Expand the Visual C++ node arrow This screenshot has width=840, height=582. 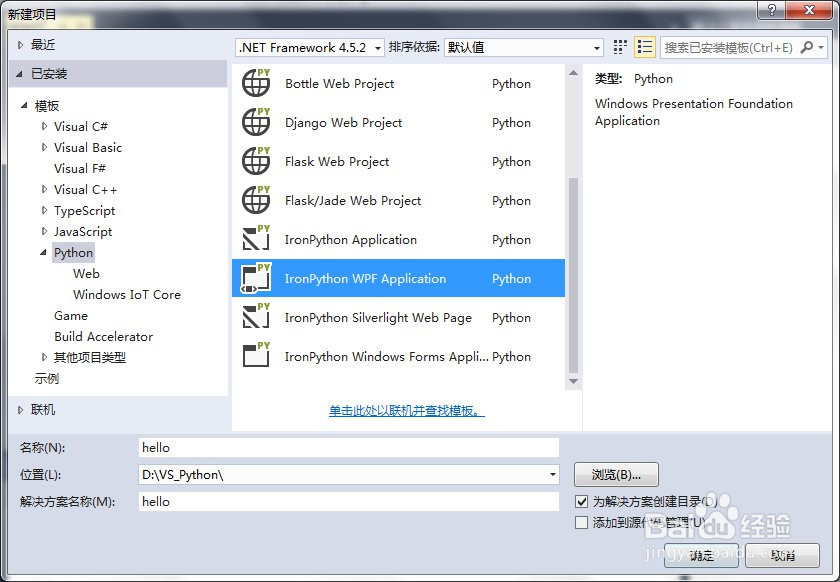pyautogui.click(x=44, y=189)
